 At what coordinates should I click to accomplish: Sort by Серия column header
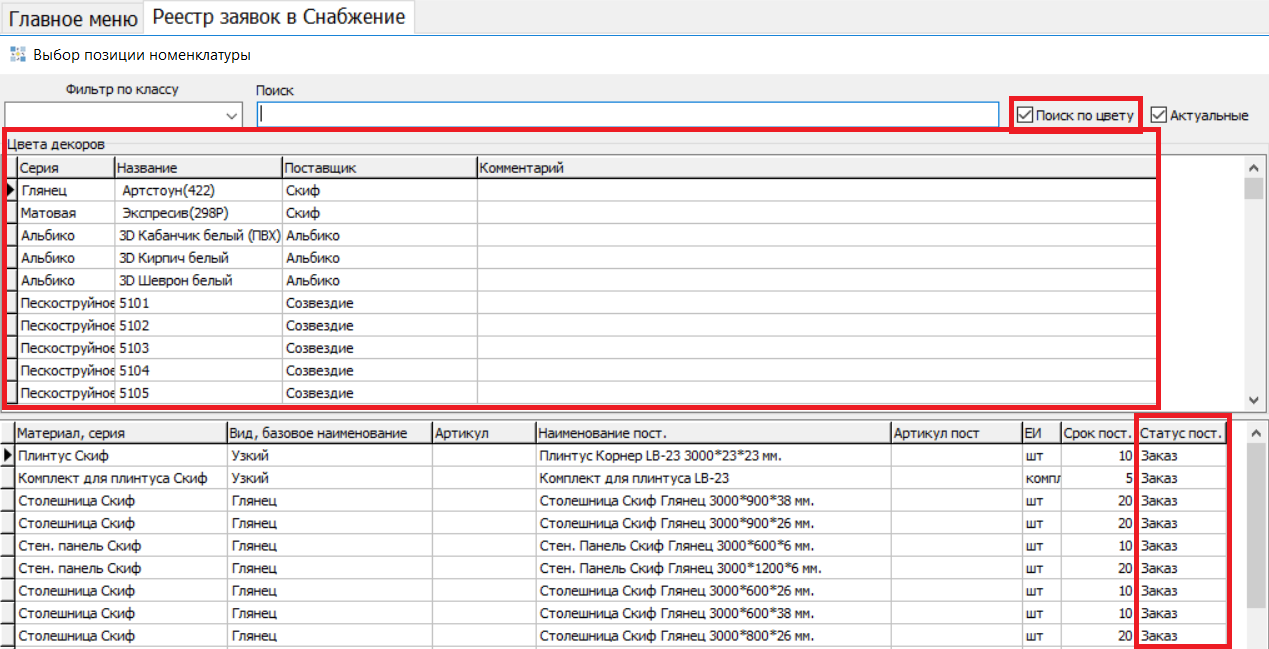pos(64,168)
